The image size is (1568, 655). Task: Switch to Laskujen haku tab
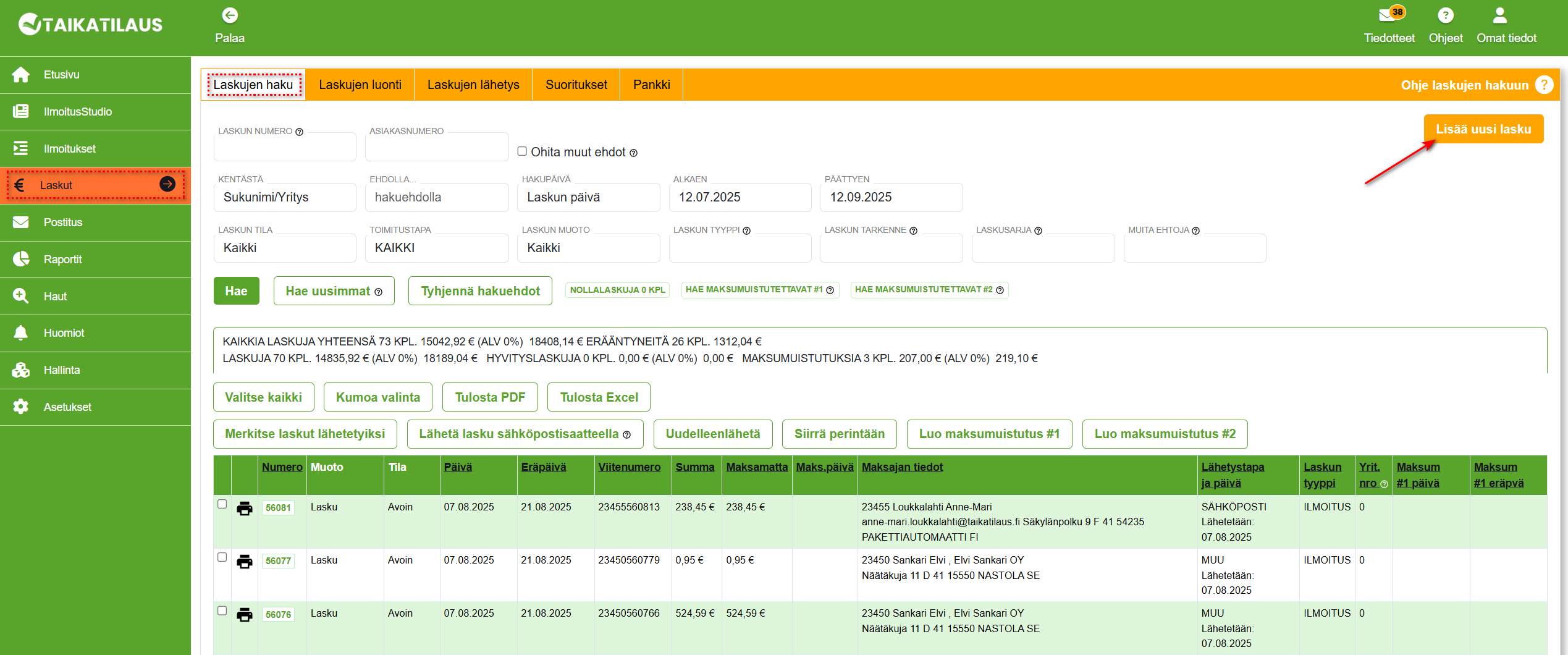pos(253,85)
